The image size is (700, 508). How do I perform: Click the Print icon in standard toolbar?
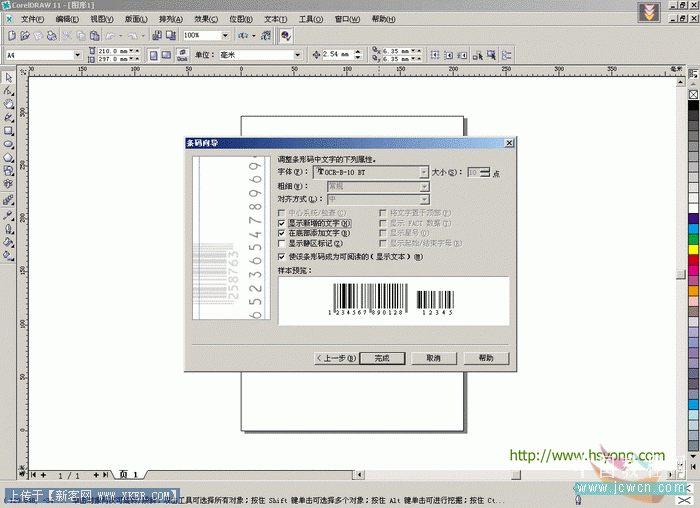(x=53, y=35)
